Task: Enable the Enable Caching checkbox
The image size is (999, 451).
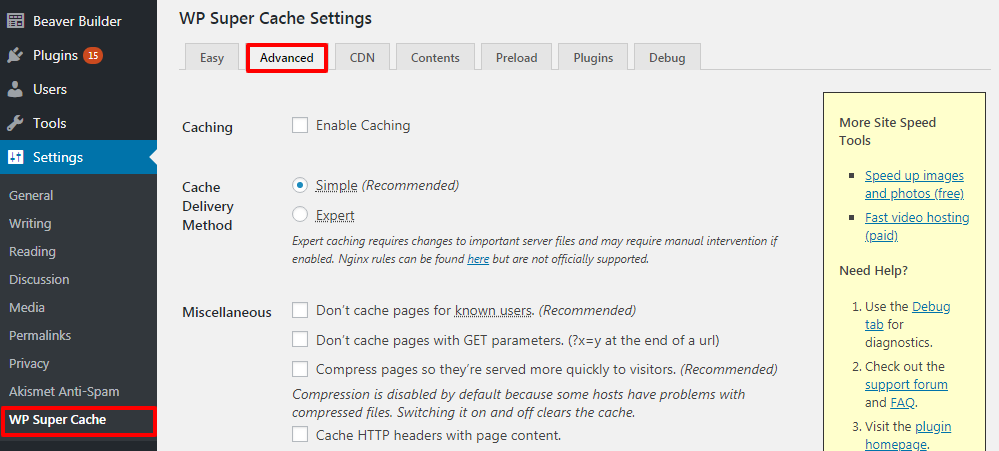Action: [x=300, y=125]
